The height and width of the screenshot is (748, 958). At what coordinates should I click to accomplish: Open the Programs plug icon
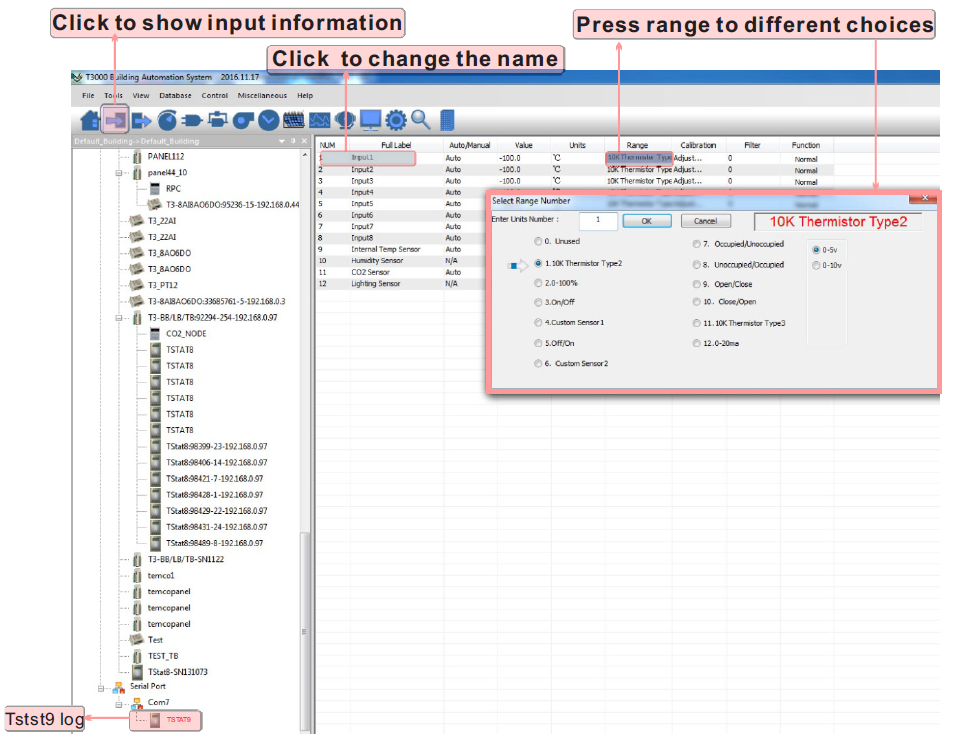pyautogui.click(x=192, y=120)
